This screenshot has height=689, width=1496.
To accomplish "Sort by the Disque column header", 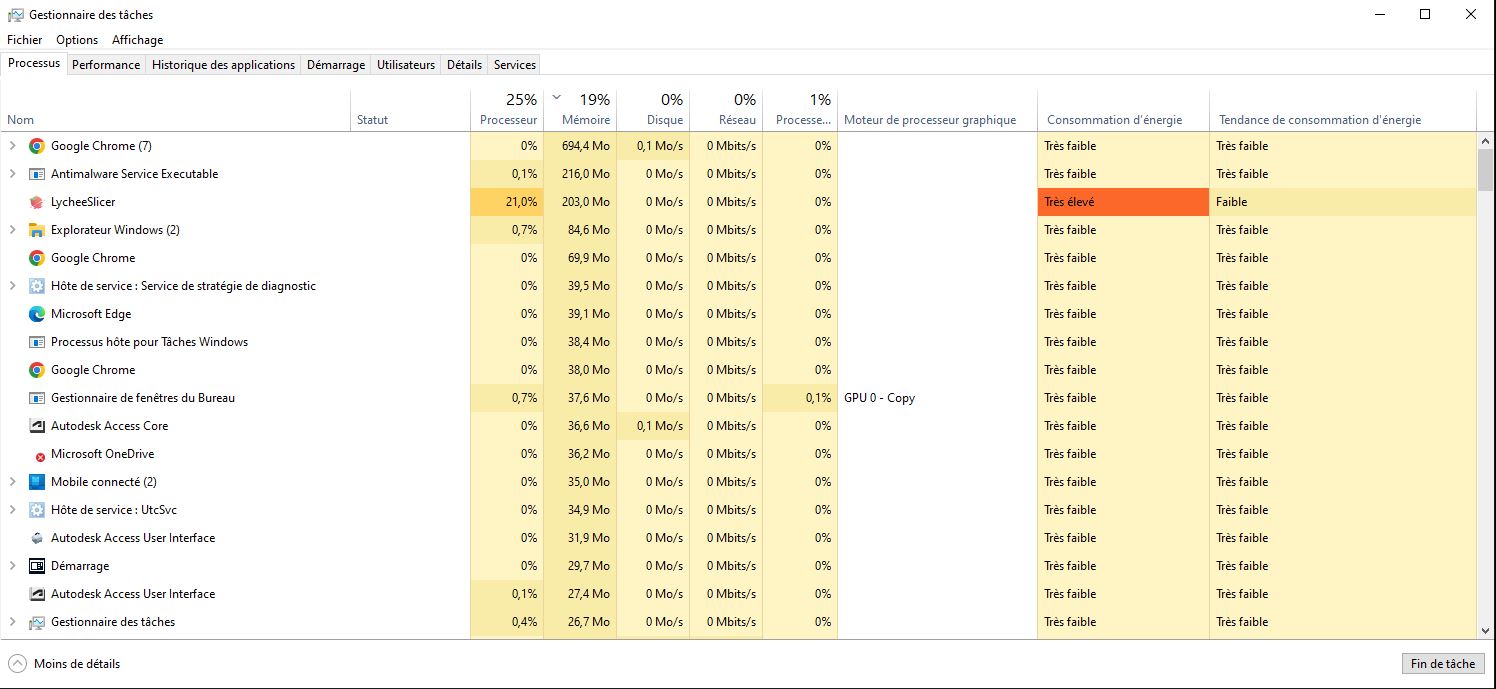I will (653, 110).
